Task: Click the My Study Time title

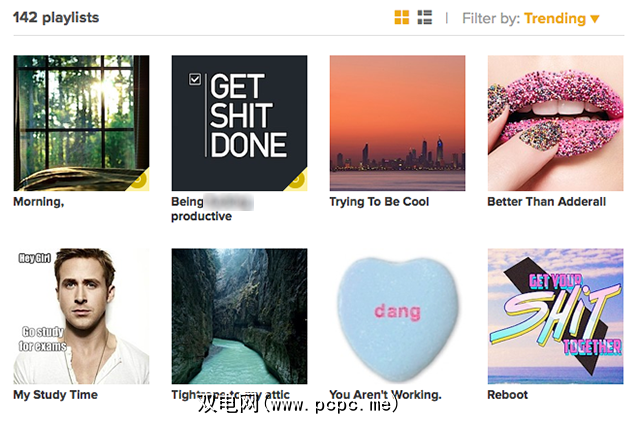Action: (x=56, y=395)
